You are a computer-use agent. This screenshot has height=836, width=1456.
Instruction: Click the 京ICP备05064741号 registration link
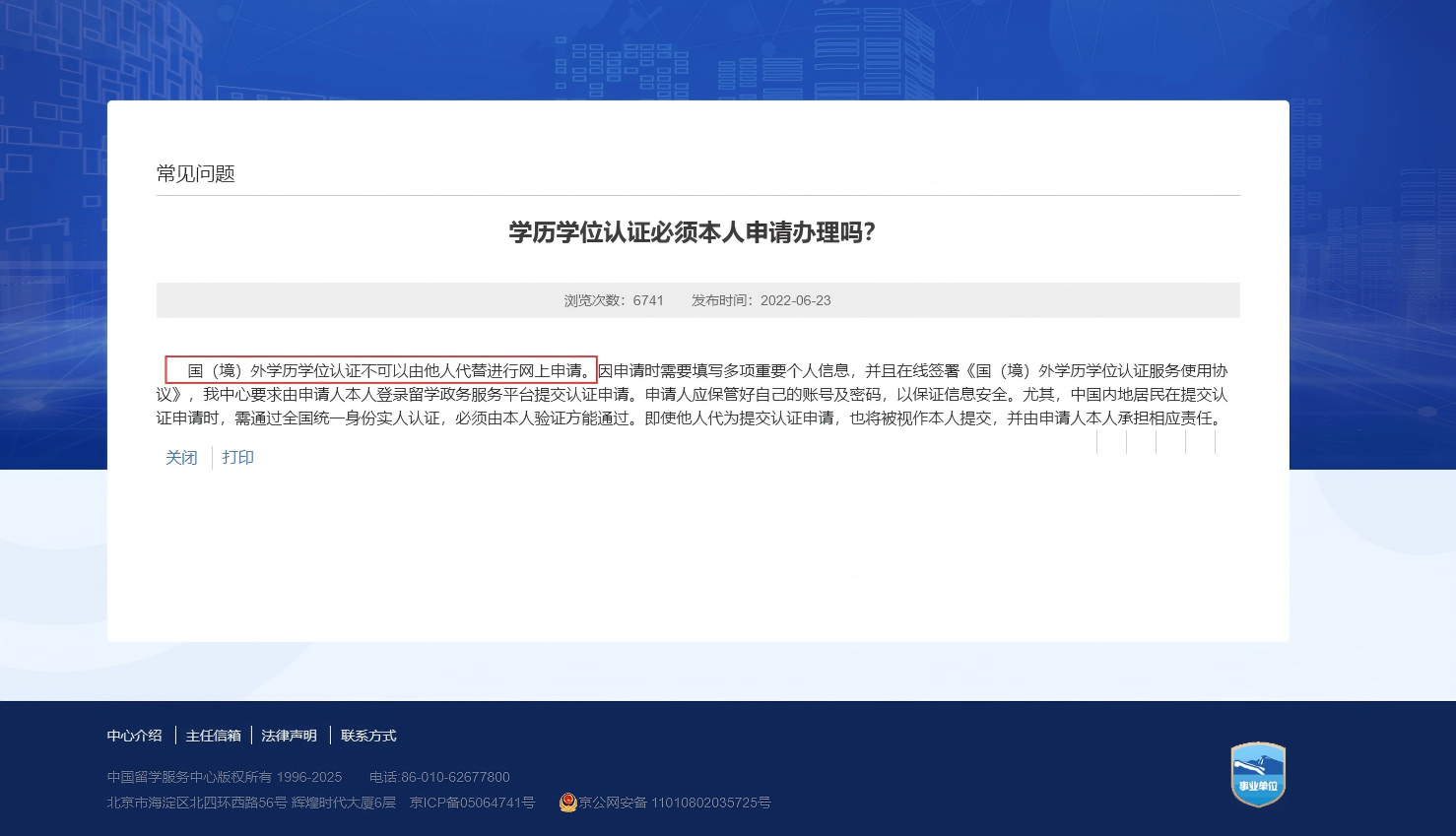point(472,803)
